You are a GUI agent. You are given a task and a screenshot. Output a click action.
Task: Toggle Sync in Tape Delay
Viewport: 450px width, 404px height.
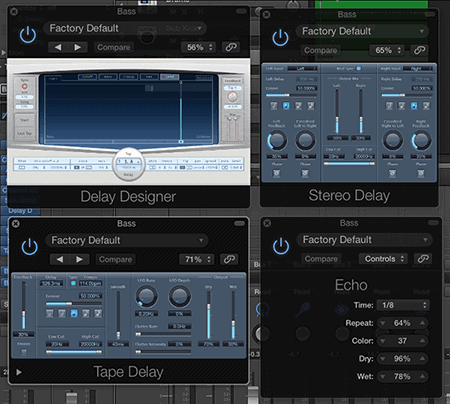(x=73, y=283)
